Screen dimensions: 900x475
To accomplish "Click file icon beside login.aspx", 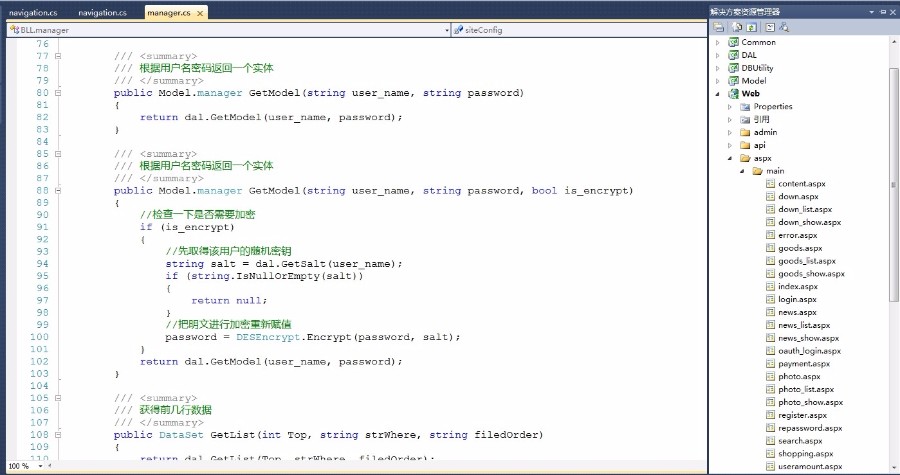I will point(770,299).
